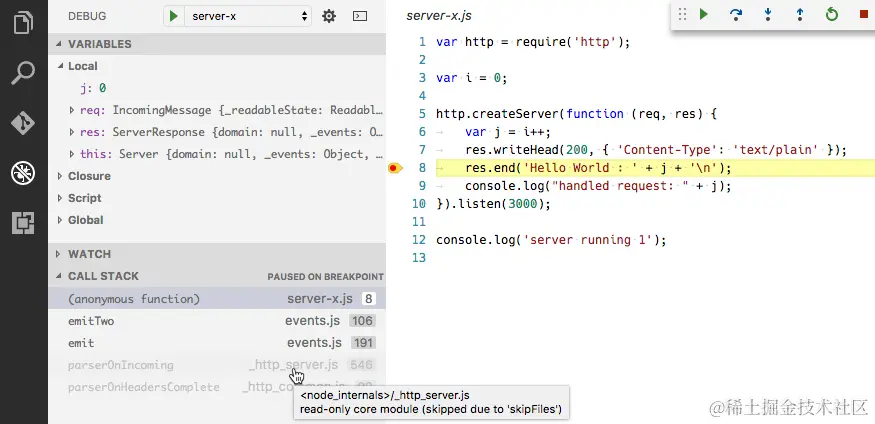
Task: Click the 'handled request' console.log line
Action: 598,186
